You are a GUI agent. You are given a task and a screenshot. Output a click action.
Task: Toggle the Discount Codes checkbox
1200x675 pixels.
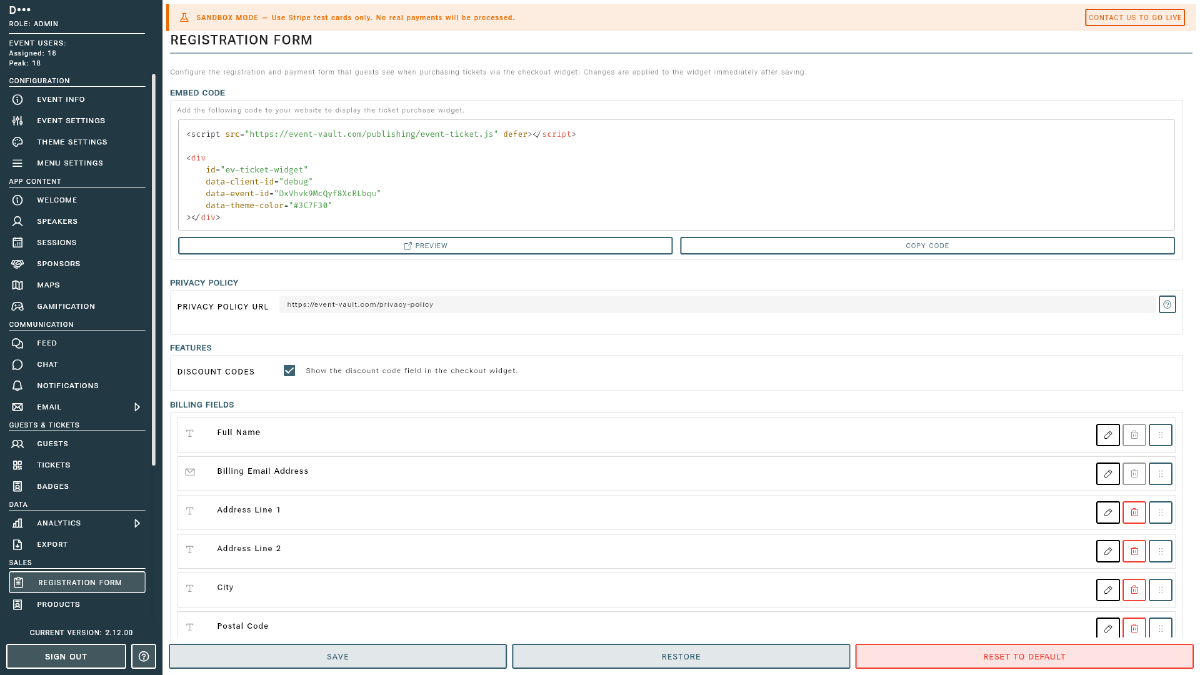pyautogui.click(x=290, y=370)
